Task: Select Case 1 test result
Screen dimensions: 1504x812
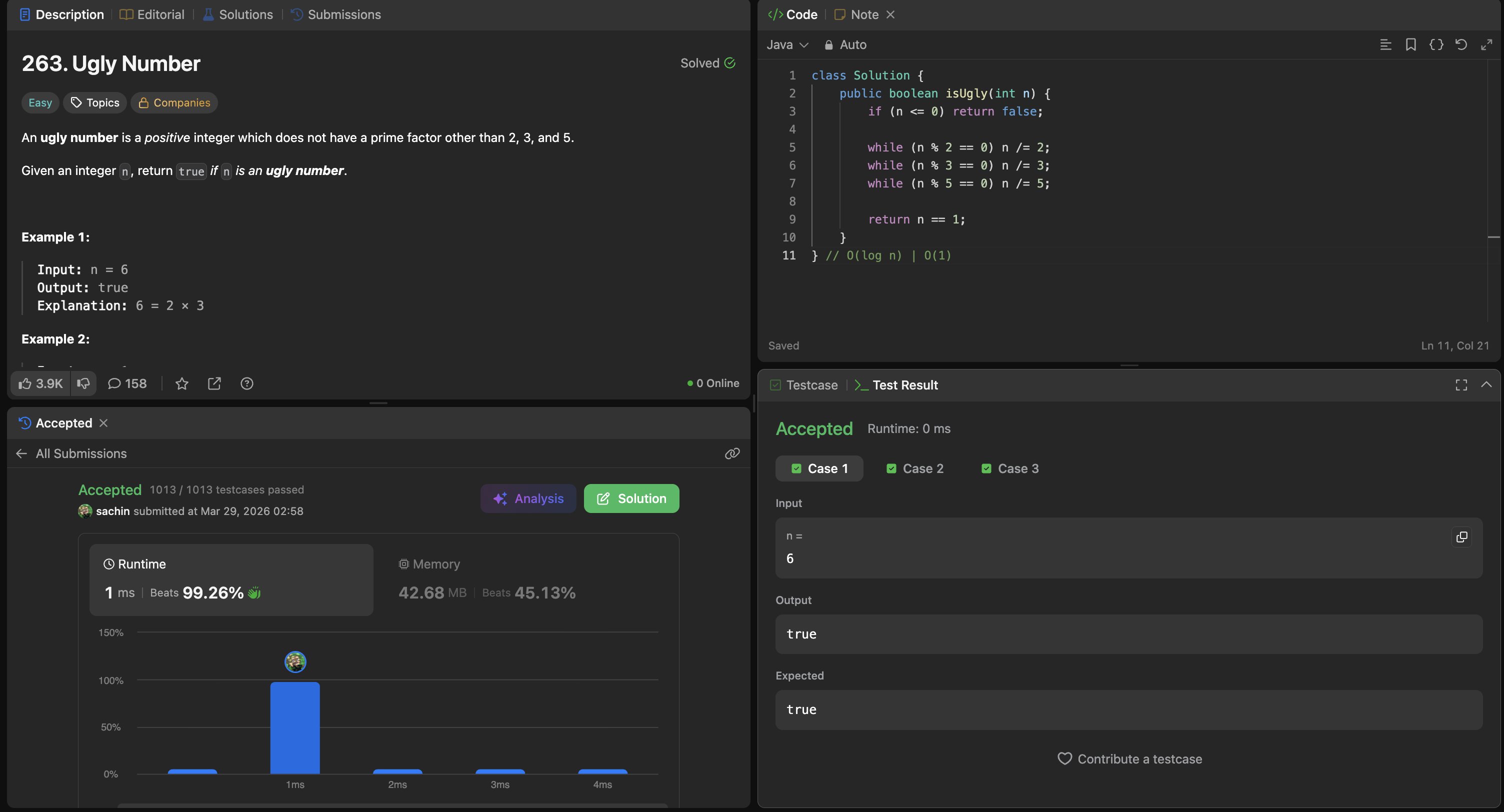Action: [x=819, y=469]
